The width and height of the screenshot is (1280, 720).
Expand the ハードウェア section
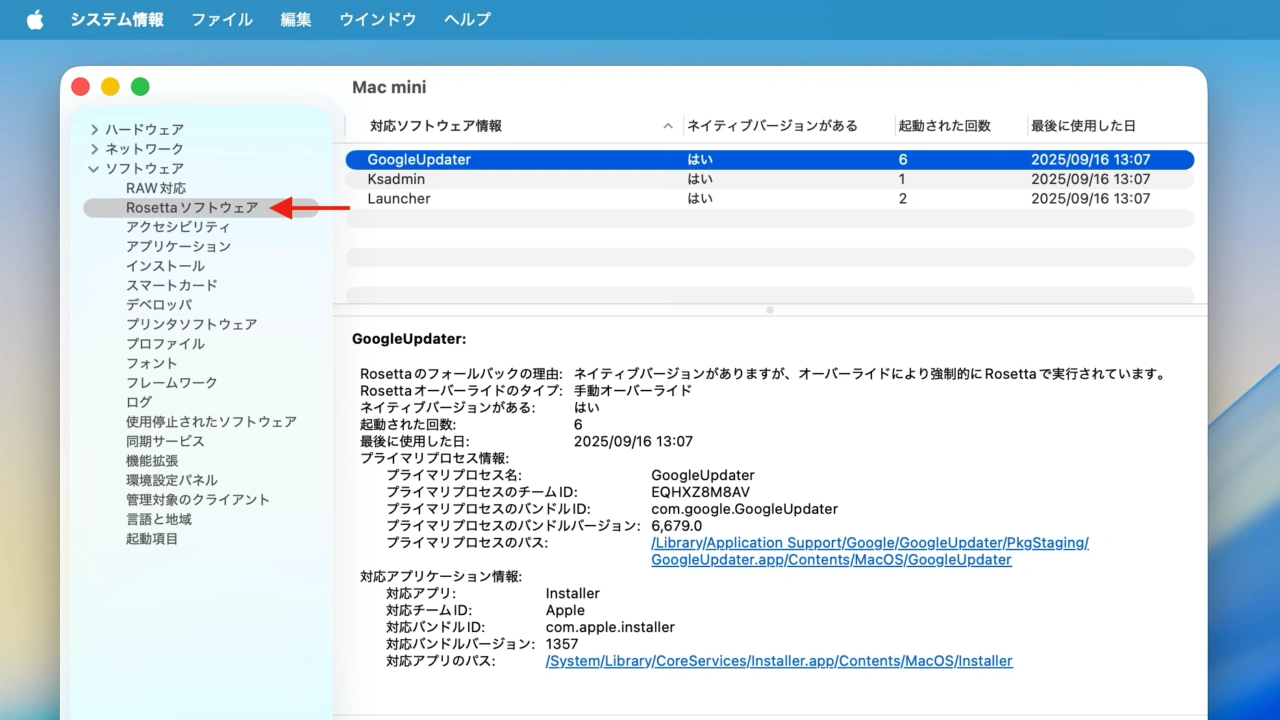94,130
